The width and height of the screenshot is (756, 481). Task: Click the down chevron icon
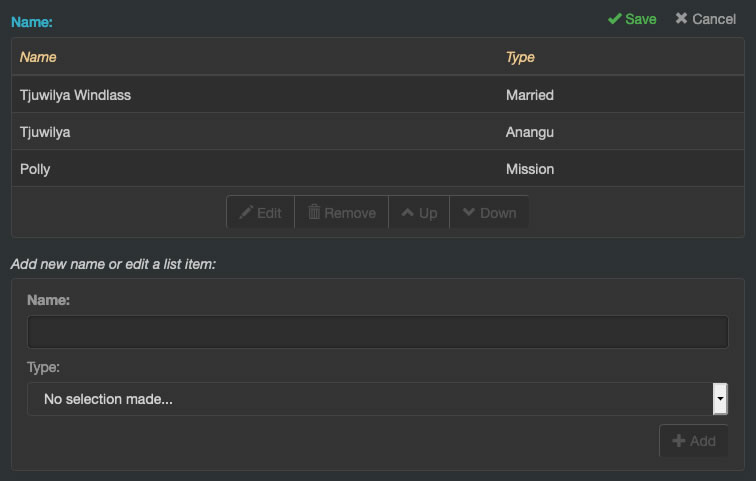tap(469, 212)
